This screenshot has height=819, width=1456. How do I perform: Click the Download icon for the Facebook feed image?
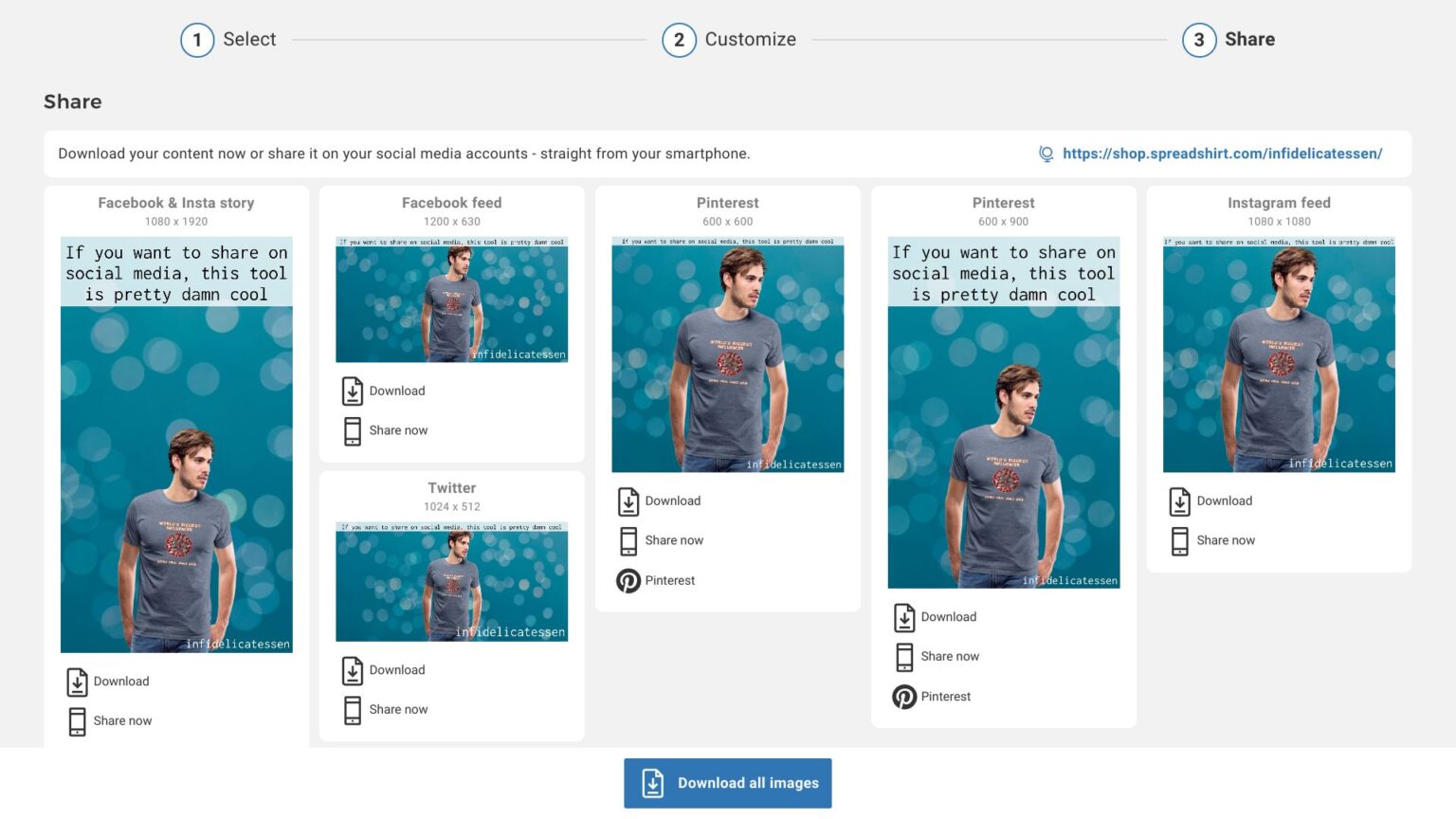pyautogui.click(x=353, y=391)
